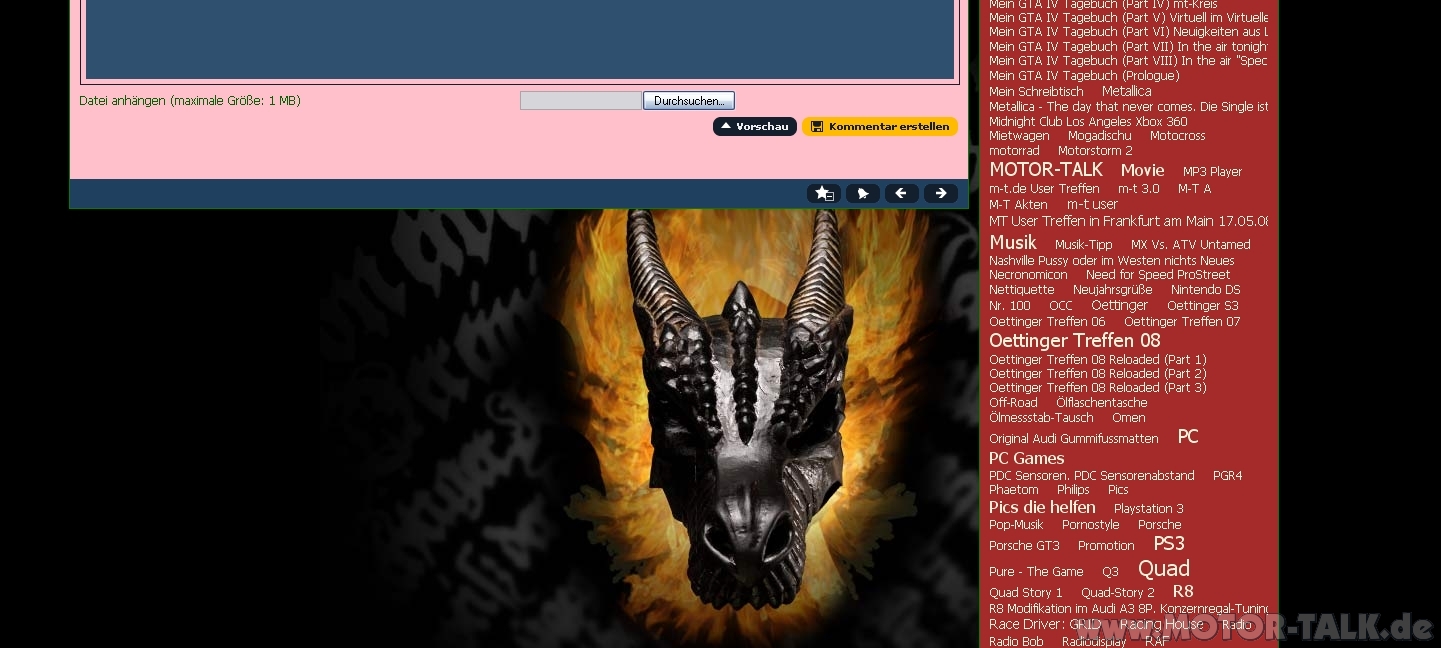Open the Metallica tag
The width and height of the screenshot is (1441, 648).
(x=1127, y=91)
